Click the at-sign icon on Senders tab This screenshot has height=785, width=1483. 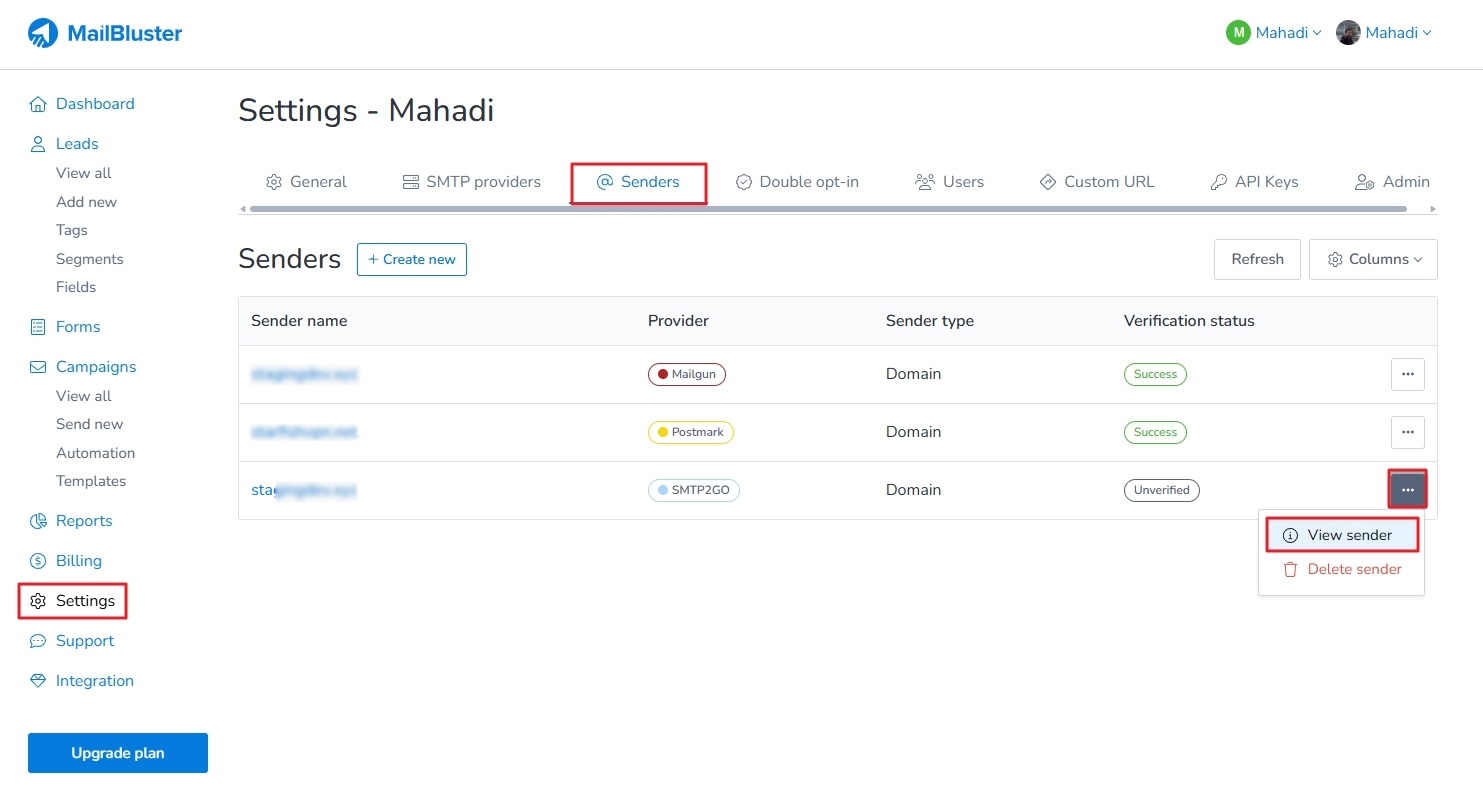point(604,182)
